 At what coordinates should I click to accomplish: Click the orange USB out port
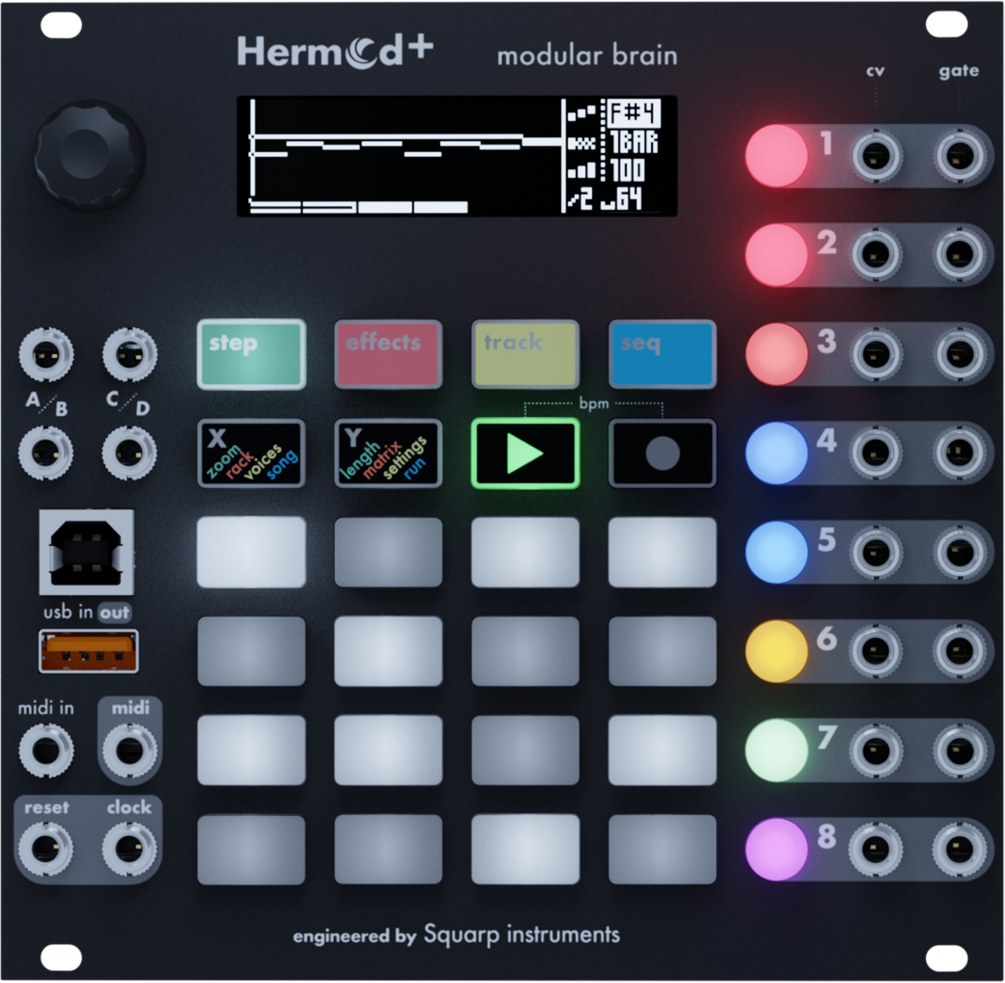88,652
